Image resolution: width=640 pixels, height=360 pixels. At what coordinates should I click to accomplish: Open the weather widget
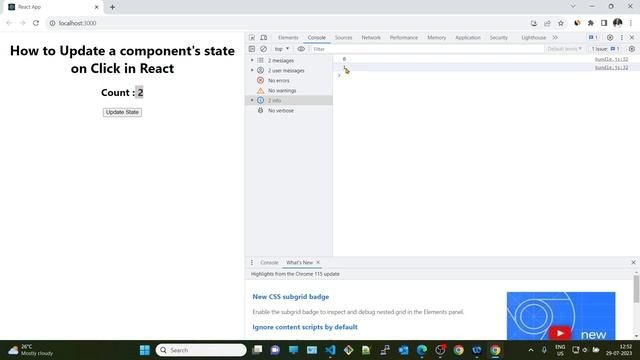[x=31, y=350]
